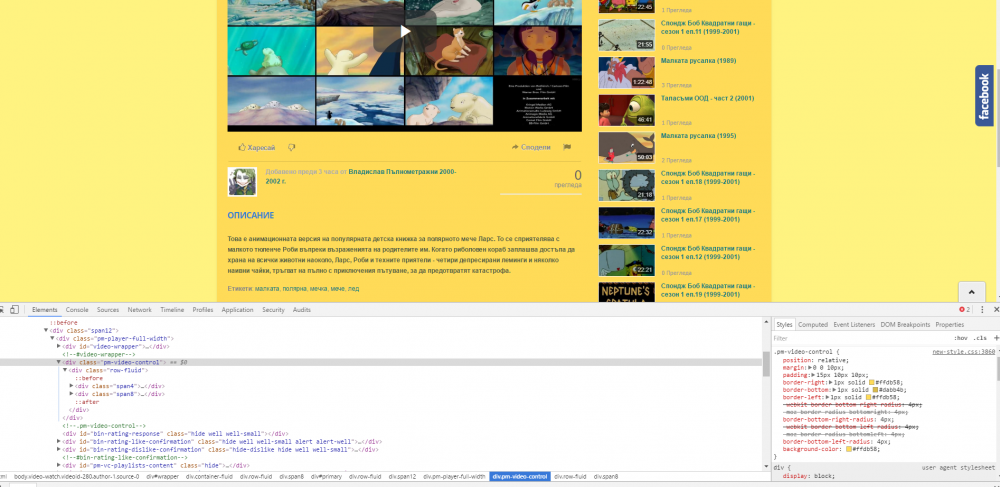Image resolution: width=1000 pixels, height=487 pixels.
Task: Open the facebook side tab
Action: (x=984, y=96)
